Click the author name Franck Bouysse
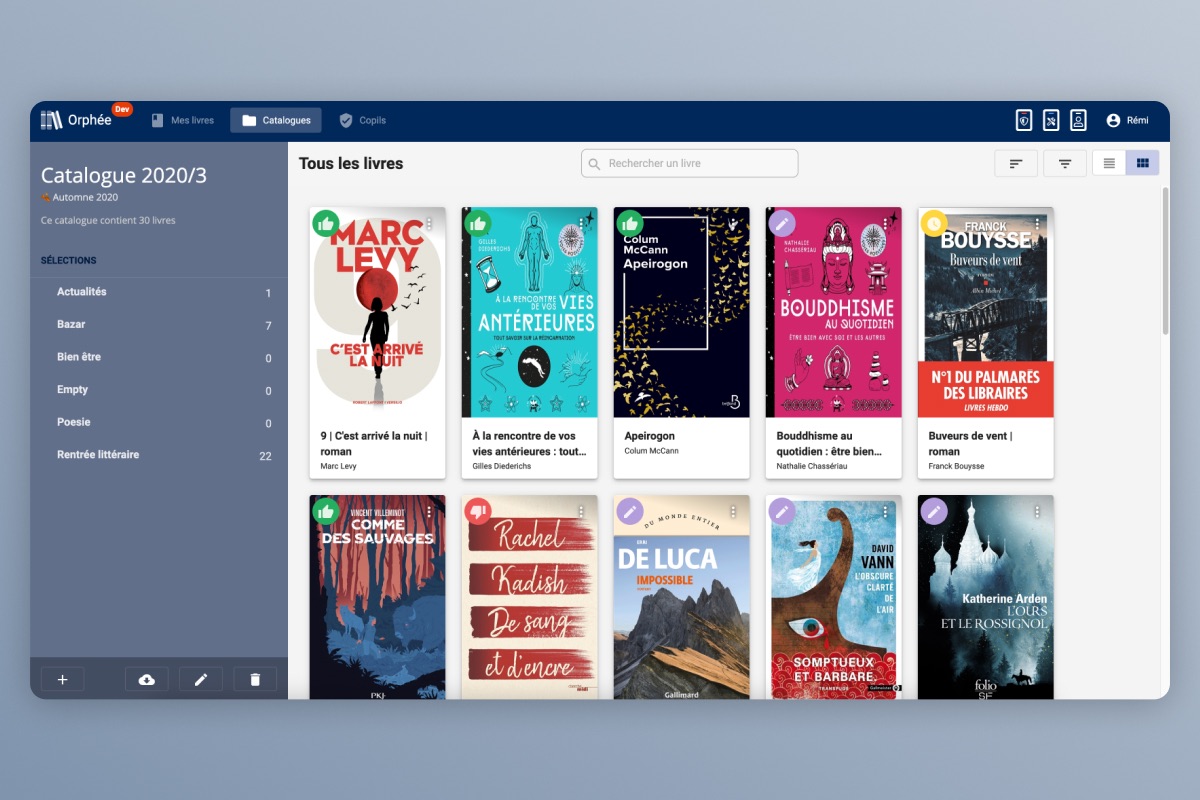The image size is (1200, 800). click(x=957, y=466)
